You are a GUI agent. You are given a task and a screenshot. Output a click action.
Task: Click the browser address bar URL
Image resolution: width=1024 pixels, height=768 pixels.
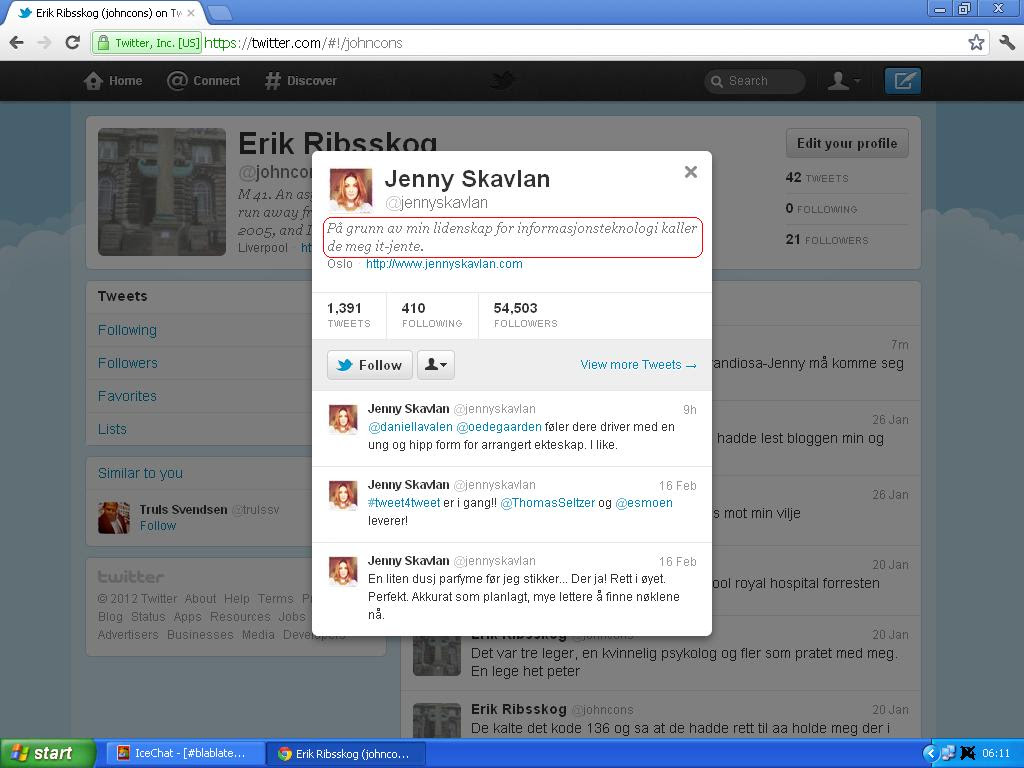[x=304, y=43]
